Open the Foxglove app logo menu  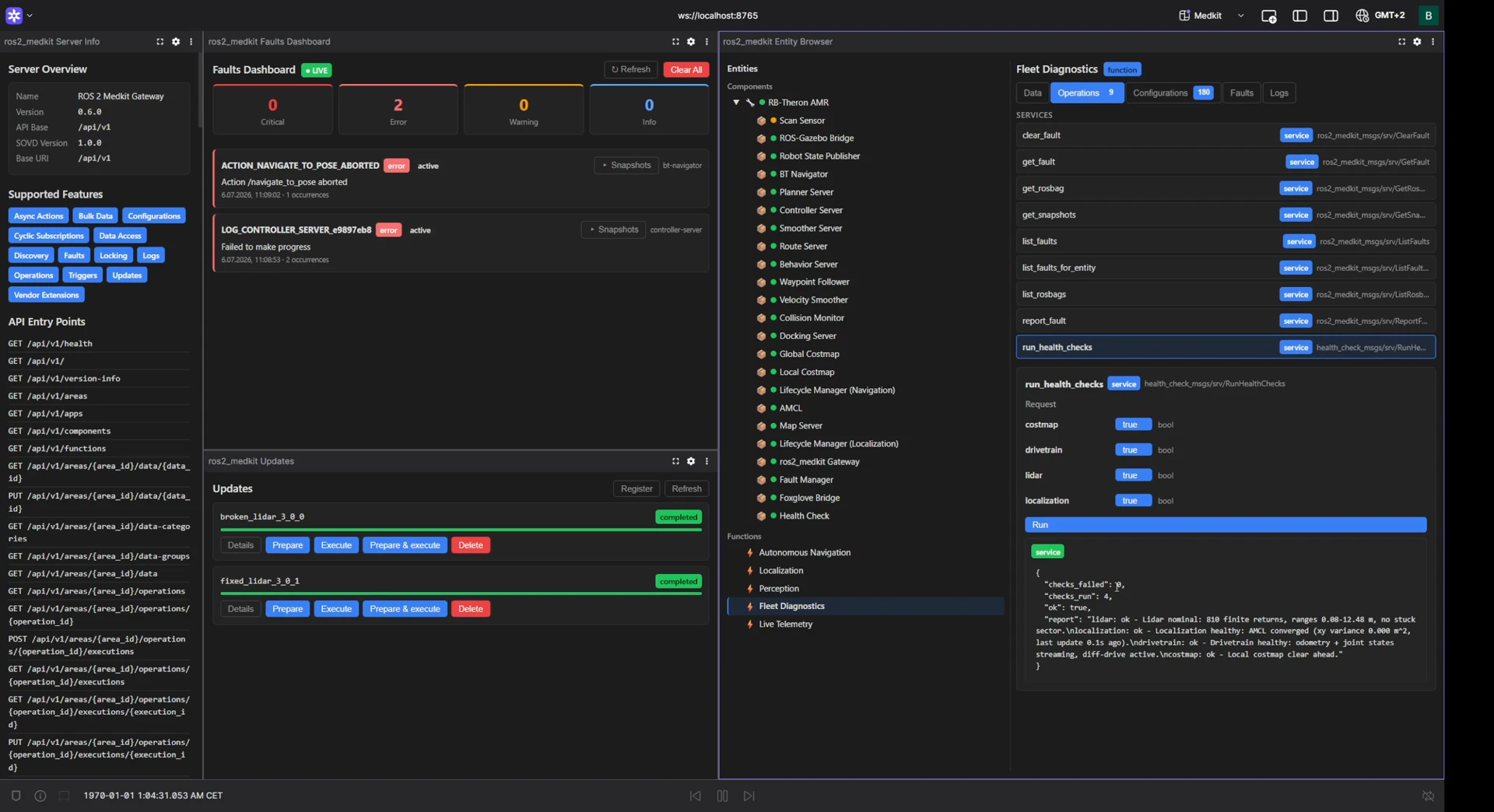click(19, 15)
